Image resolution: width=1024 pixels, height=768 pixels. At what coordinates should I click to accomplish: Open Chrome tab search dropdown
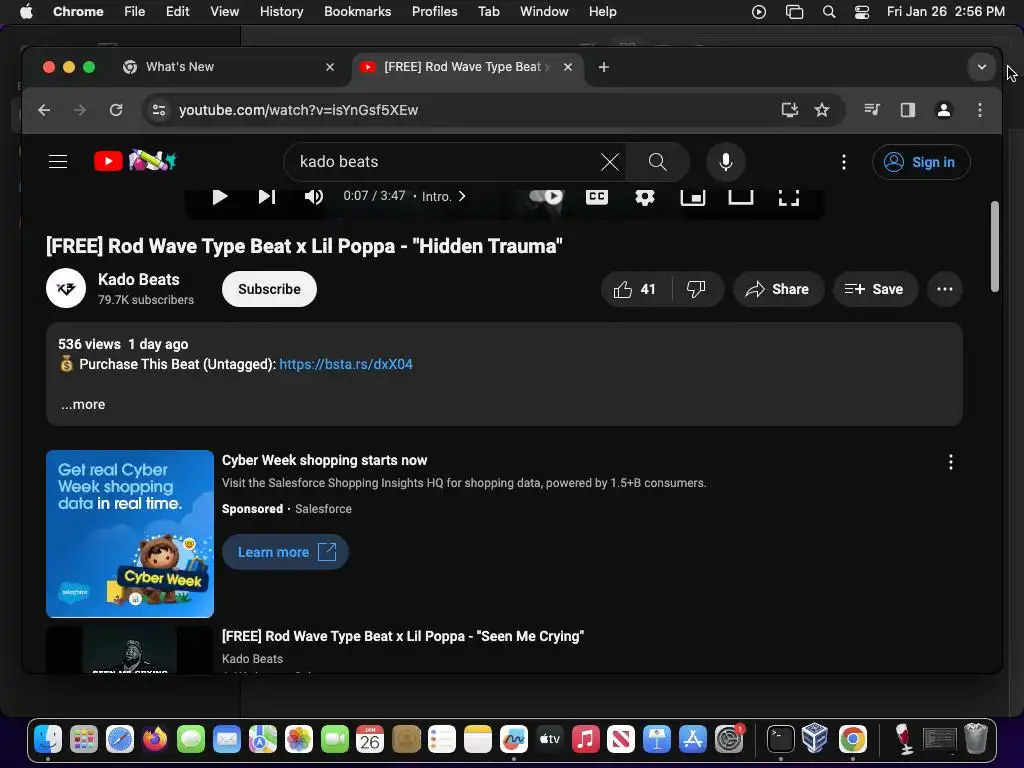(981, 67)
